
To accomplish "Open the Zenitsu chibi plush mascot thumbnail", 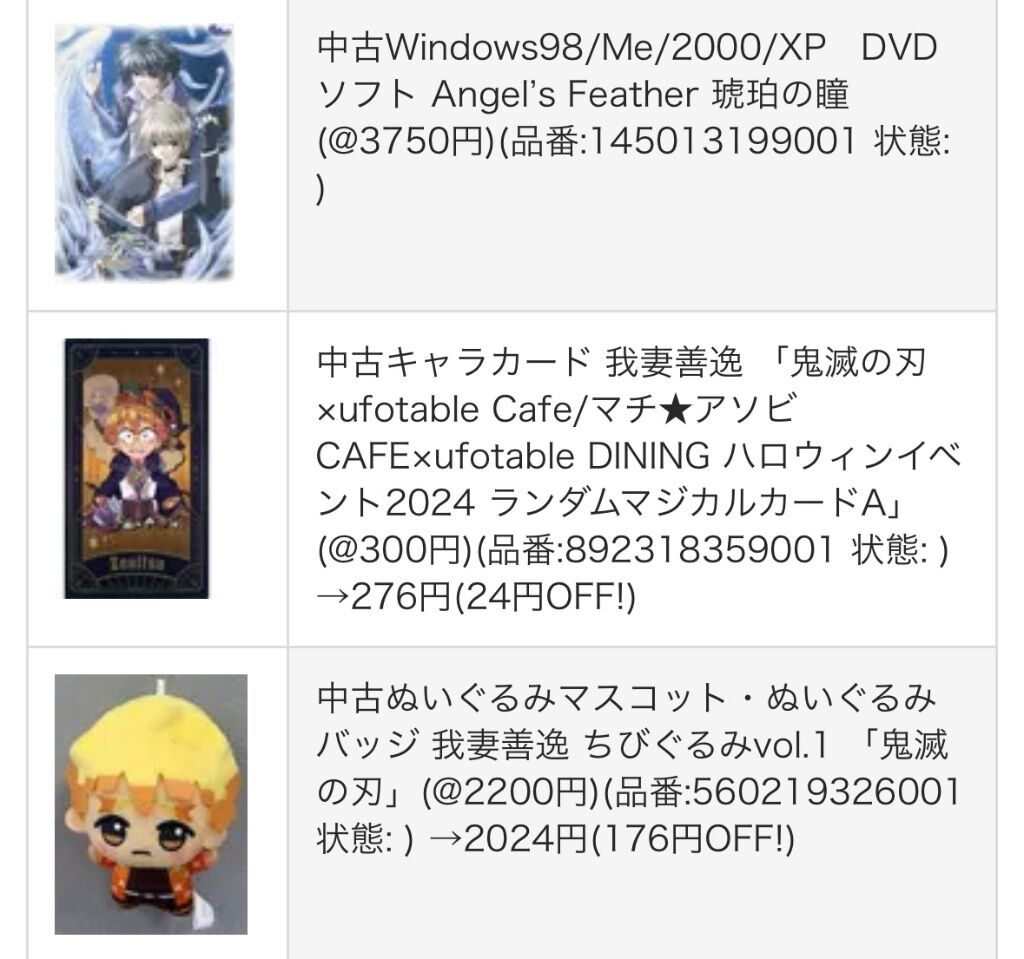I will coord(151,804).
